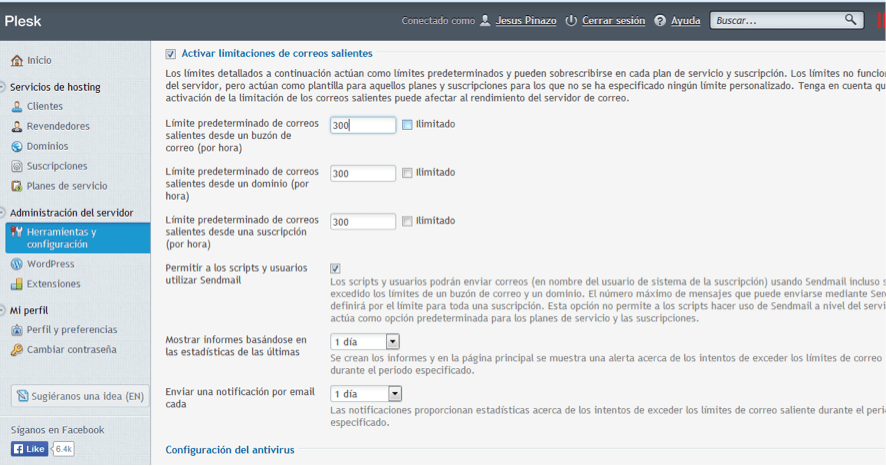Click the Suscripciones icon

click(17, 166)
